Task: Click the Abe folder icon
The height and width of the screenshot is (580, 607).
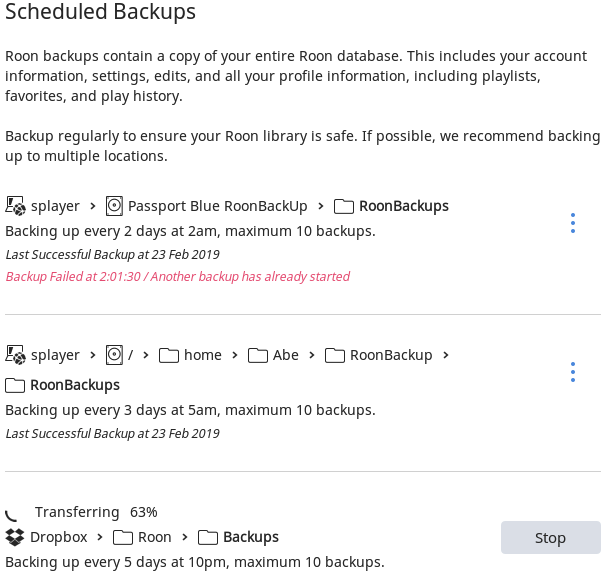Action: [x=258, y=355]
